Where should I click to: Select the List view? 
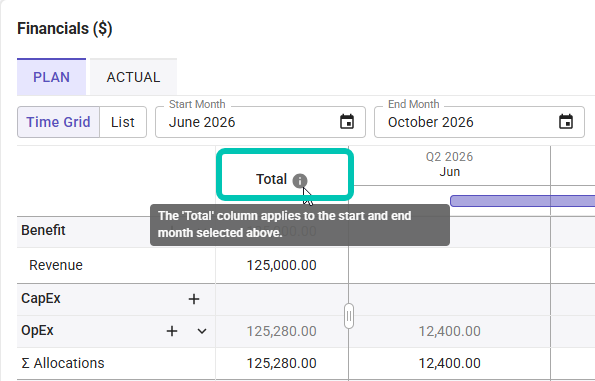click(x=123, y=122)
